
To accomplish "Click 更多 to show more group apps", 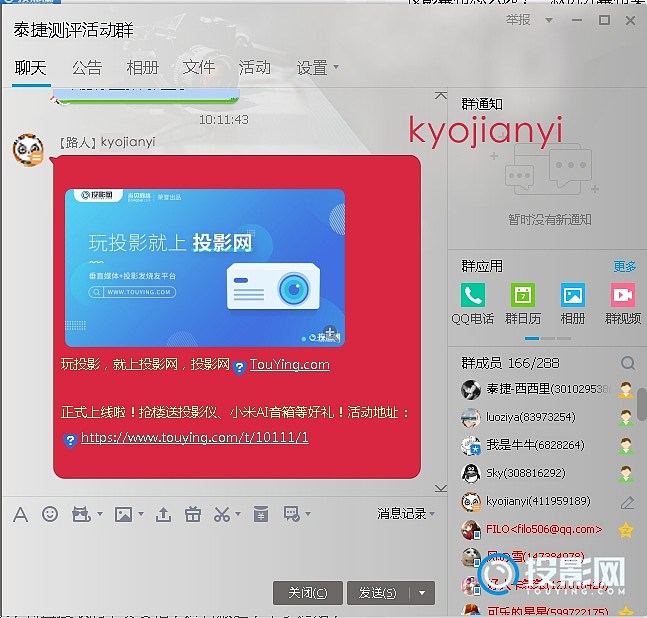I will tap(624, 267).
